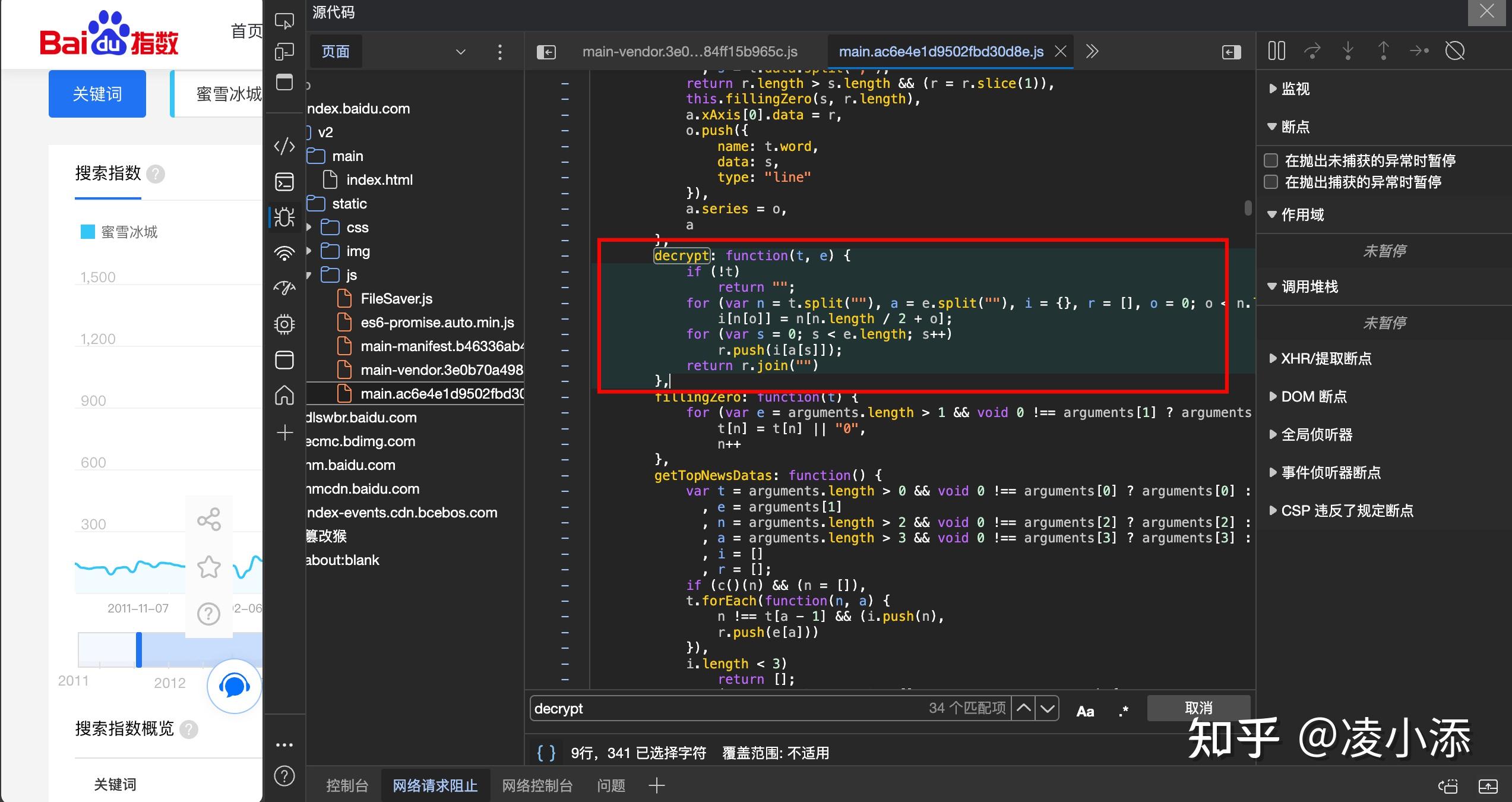
Task: Step into next function call
Action: [1348, 51]
